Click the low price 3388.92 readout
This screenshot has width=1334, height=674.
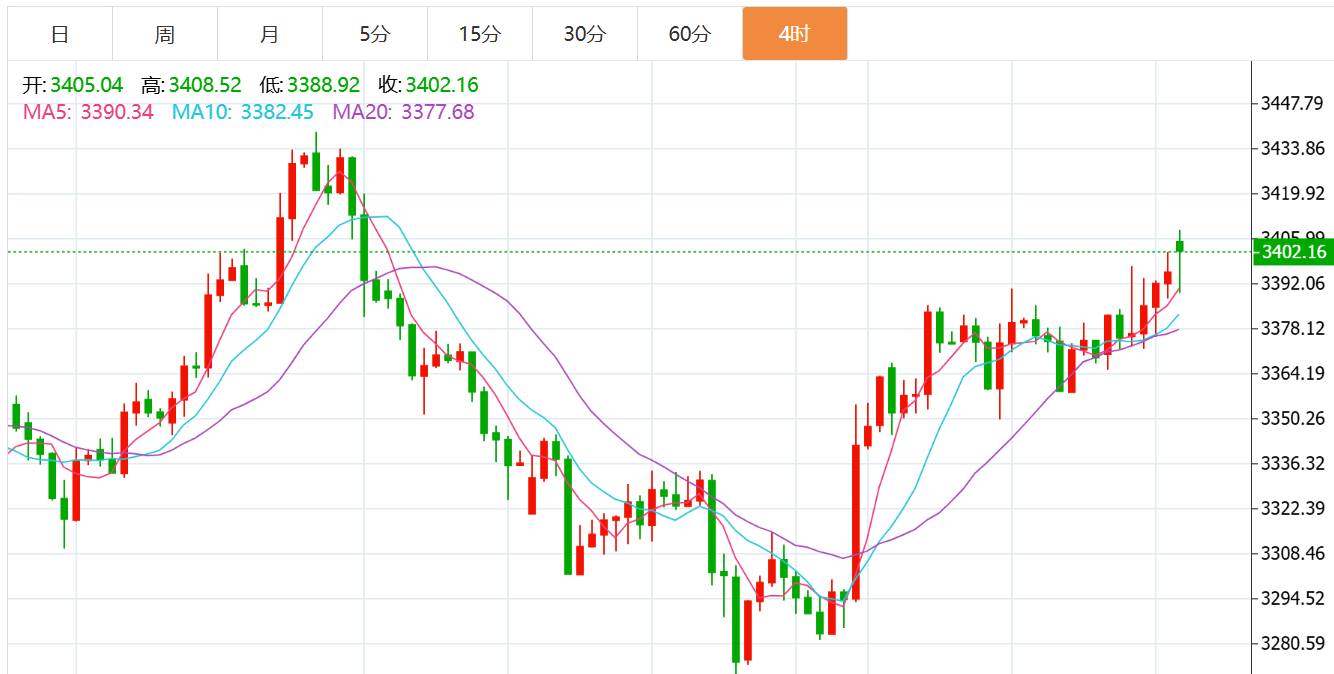(323, 85)
